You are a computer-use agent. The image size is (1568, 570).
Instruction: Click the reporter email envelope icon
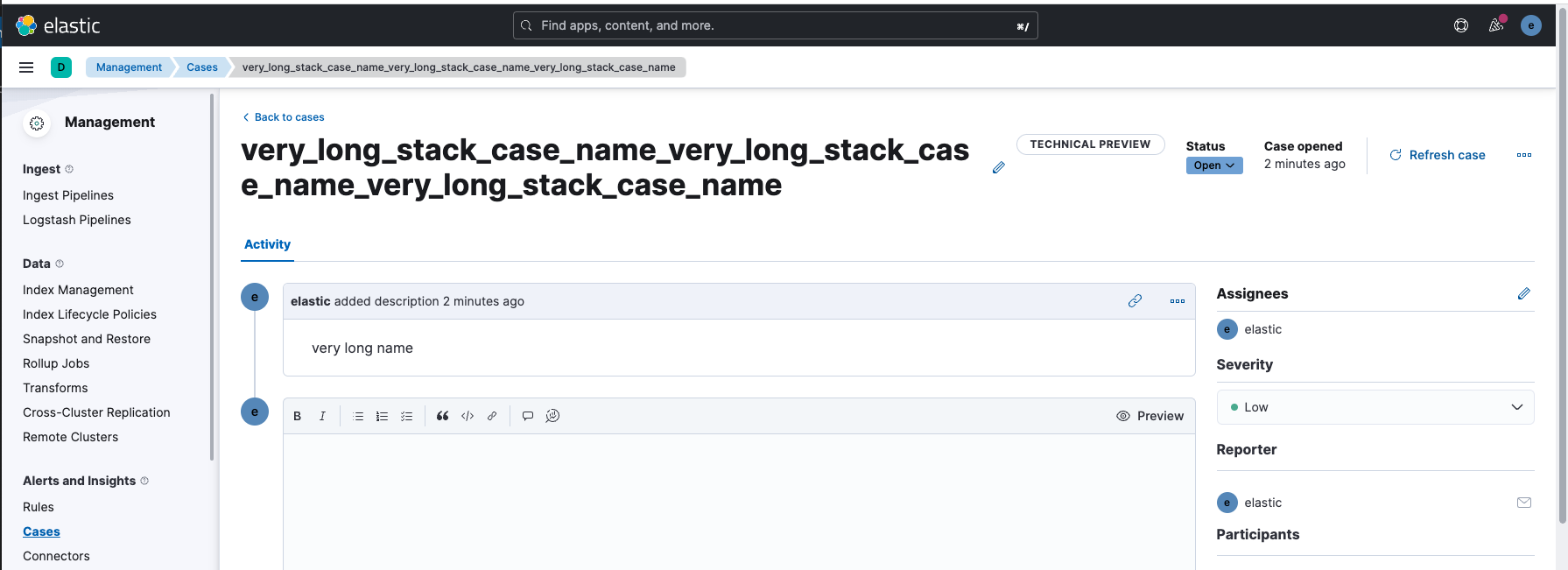(x=1524, y=503)
